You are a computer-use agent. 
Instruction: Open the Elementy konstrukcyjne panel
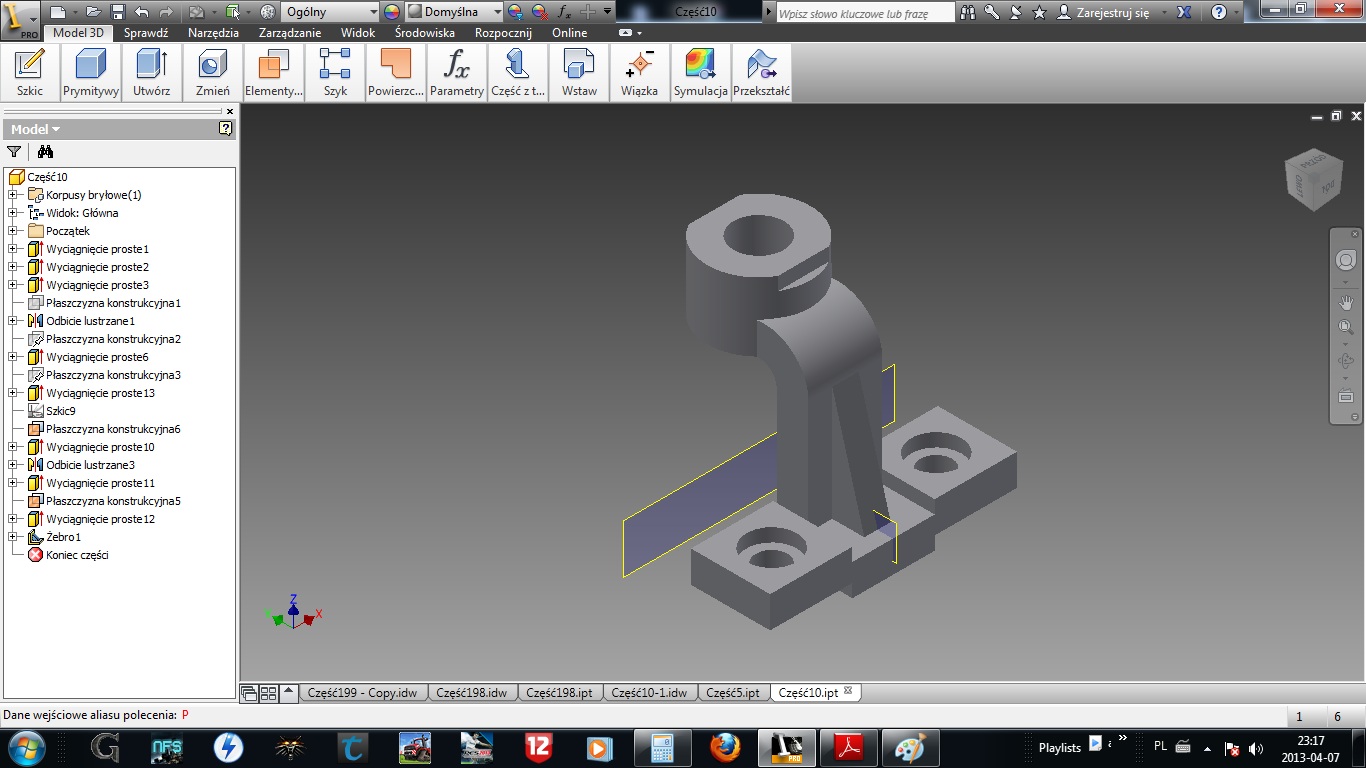click(273, 72)
